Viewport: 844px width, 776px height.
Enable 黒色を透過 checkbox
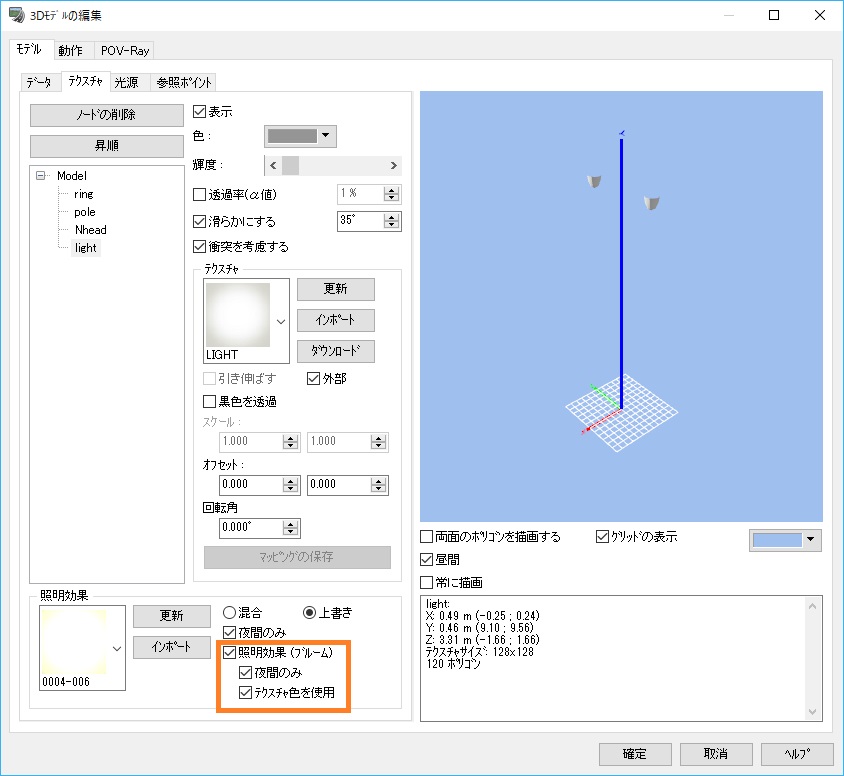(x=210, y=401)
